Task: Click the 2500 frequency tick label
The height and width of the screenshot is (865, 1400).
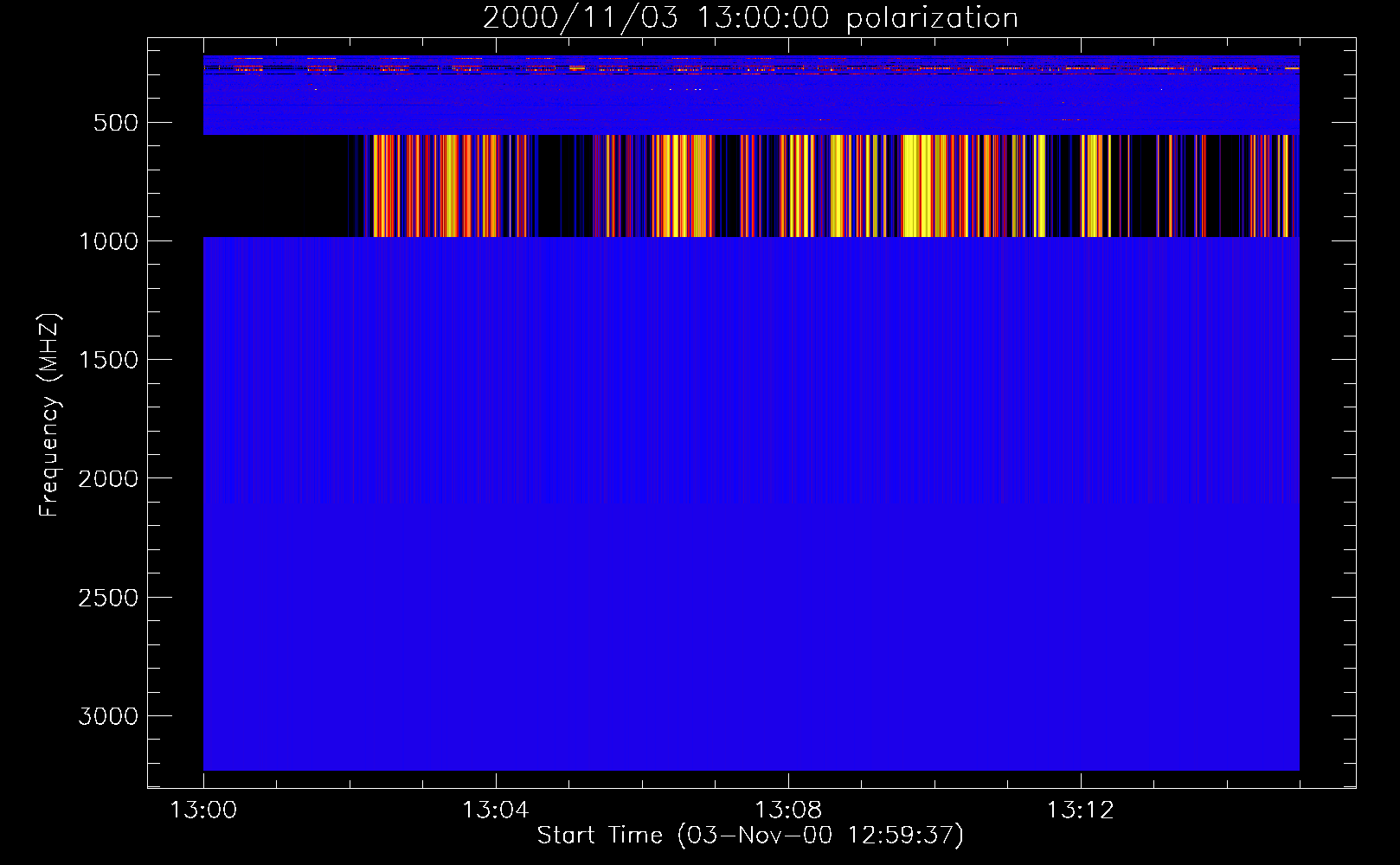Action: pyautogui.click(x=108, y=598)
